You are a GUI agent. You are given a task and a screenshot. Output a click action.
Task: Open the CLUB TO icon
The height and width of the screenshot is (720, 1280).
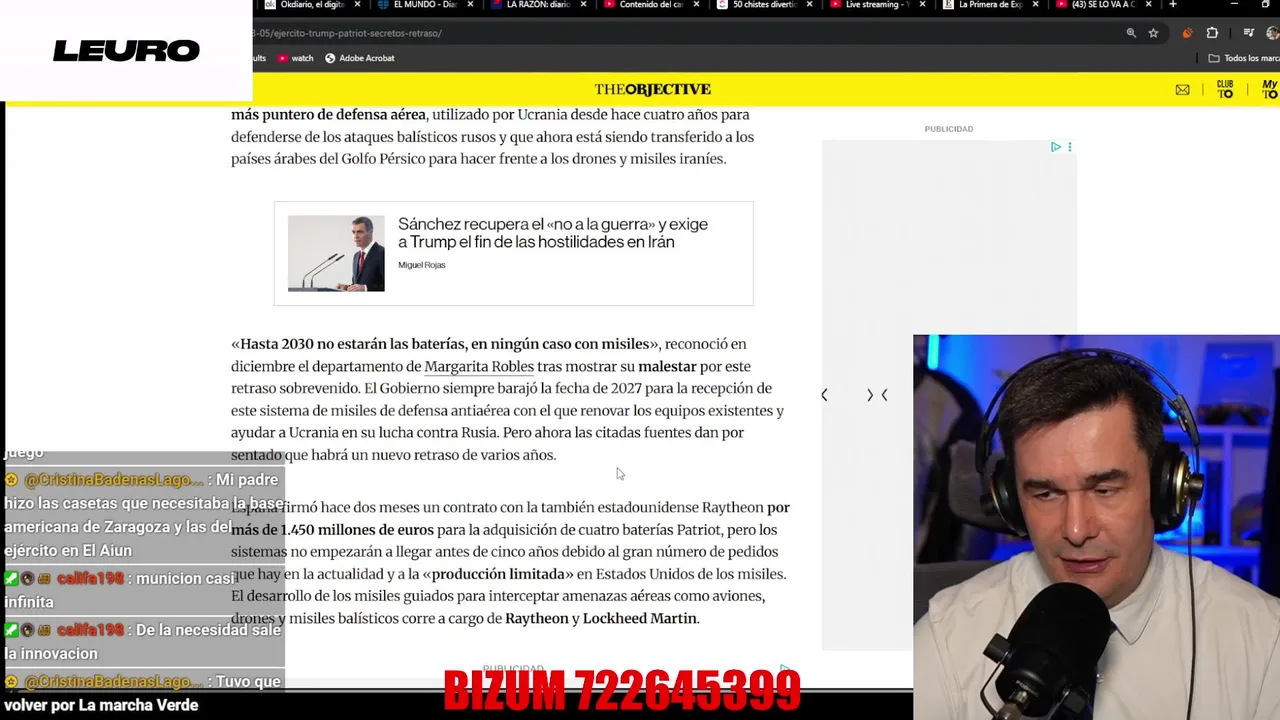click(x=1225, y=89)
